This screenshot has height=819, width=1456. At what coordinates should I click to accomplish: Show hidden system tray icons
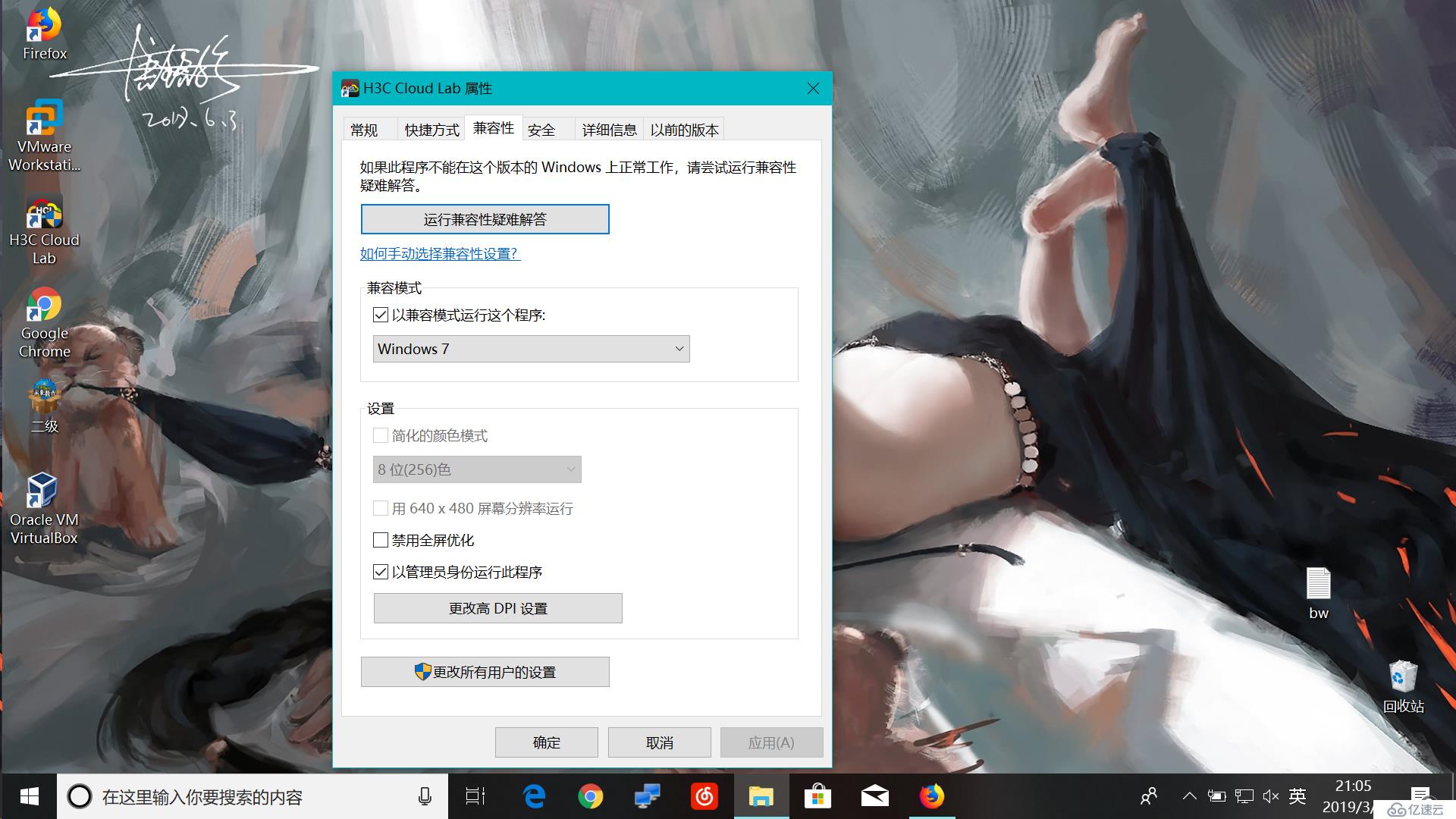1190,796
